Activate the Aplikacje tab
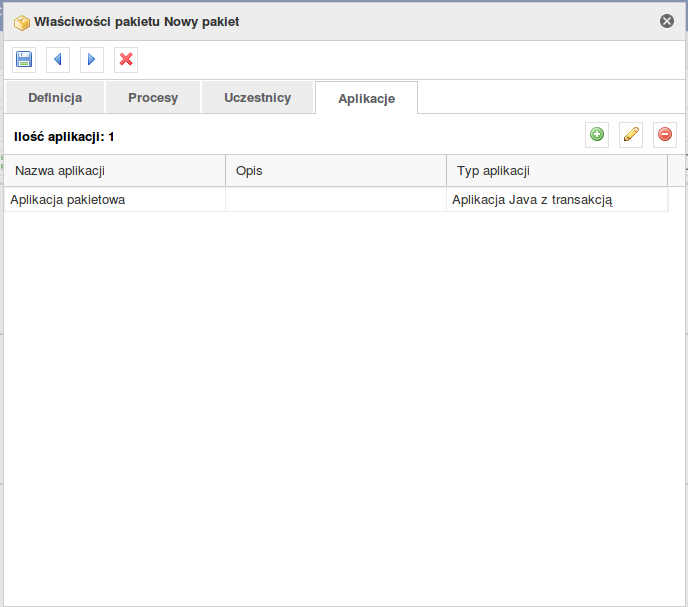The width and height of the screenshot is (688, 607). point(366,98)
